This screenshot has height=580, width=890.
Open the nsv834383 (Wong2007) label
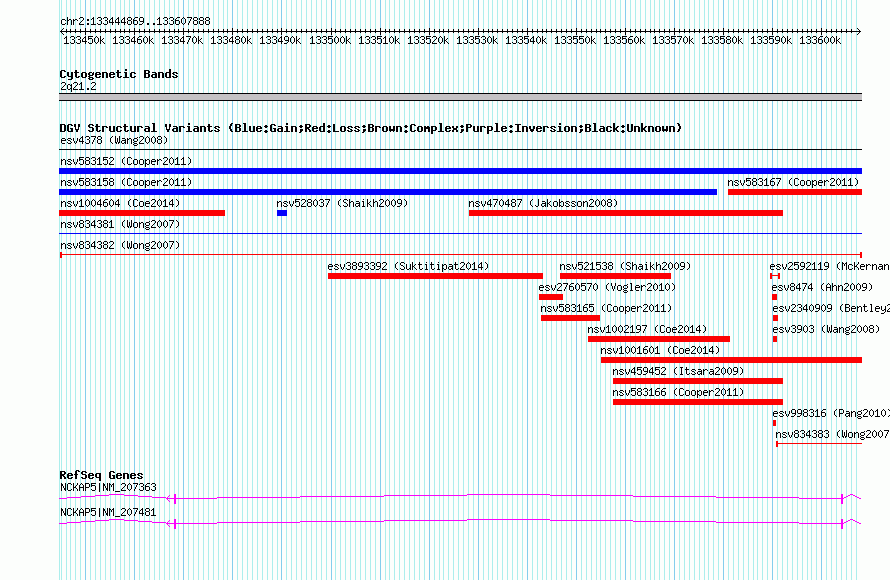833,434
